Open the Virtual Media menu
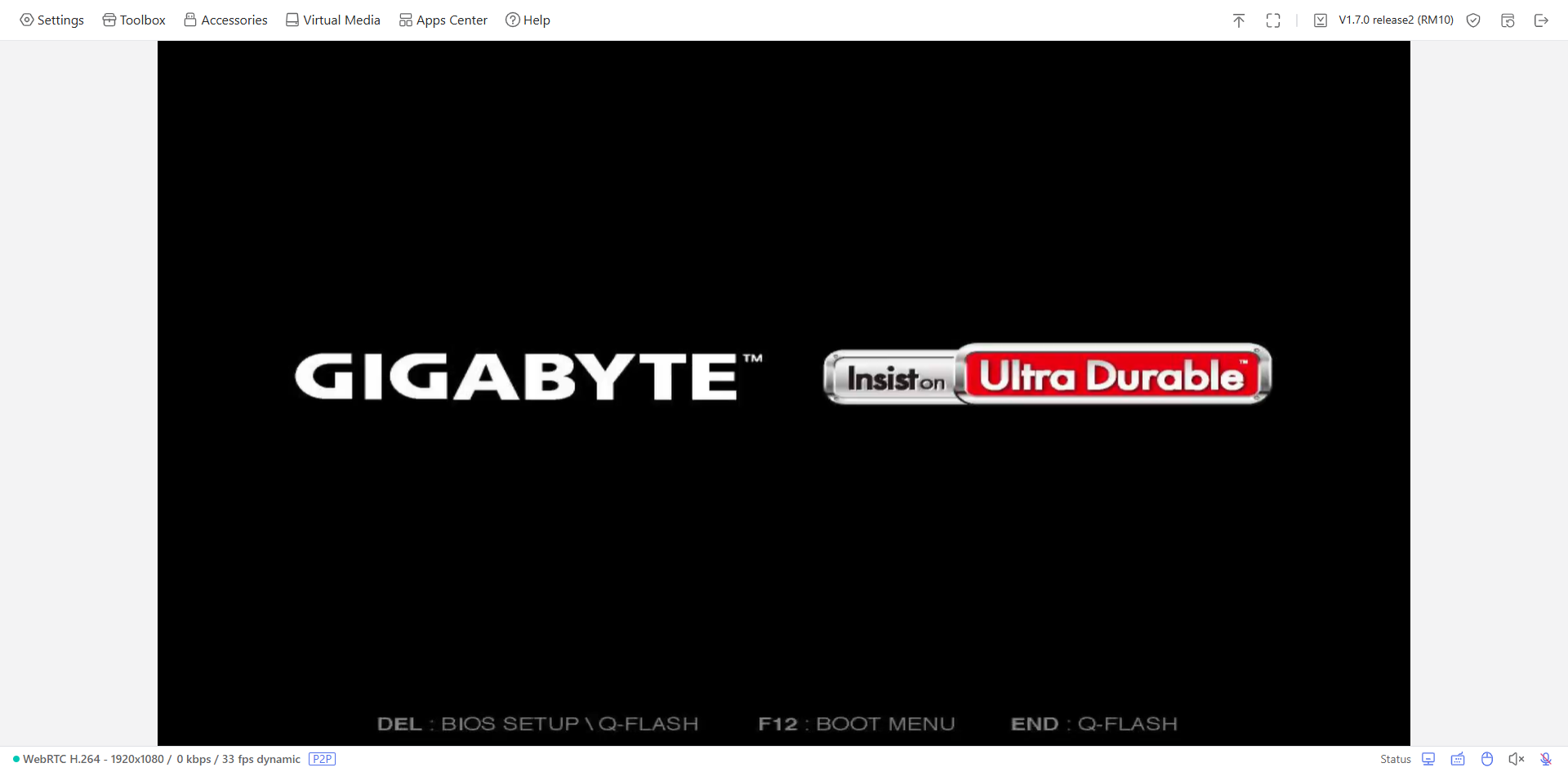1568x772 pixels. 332,20
